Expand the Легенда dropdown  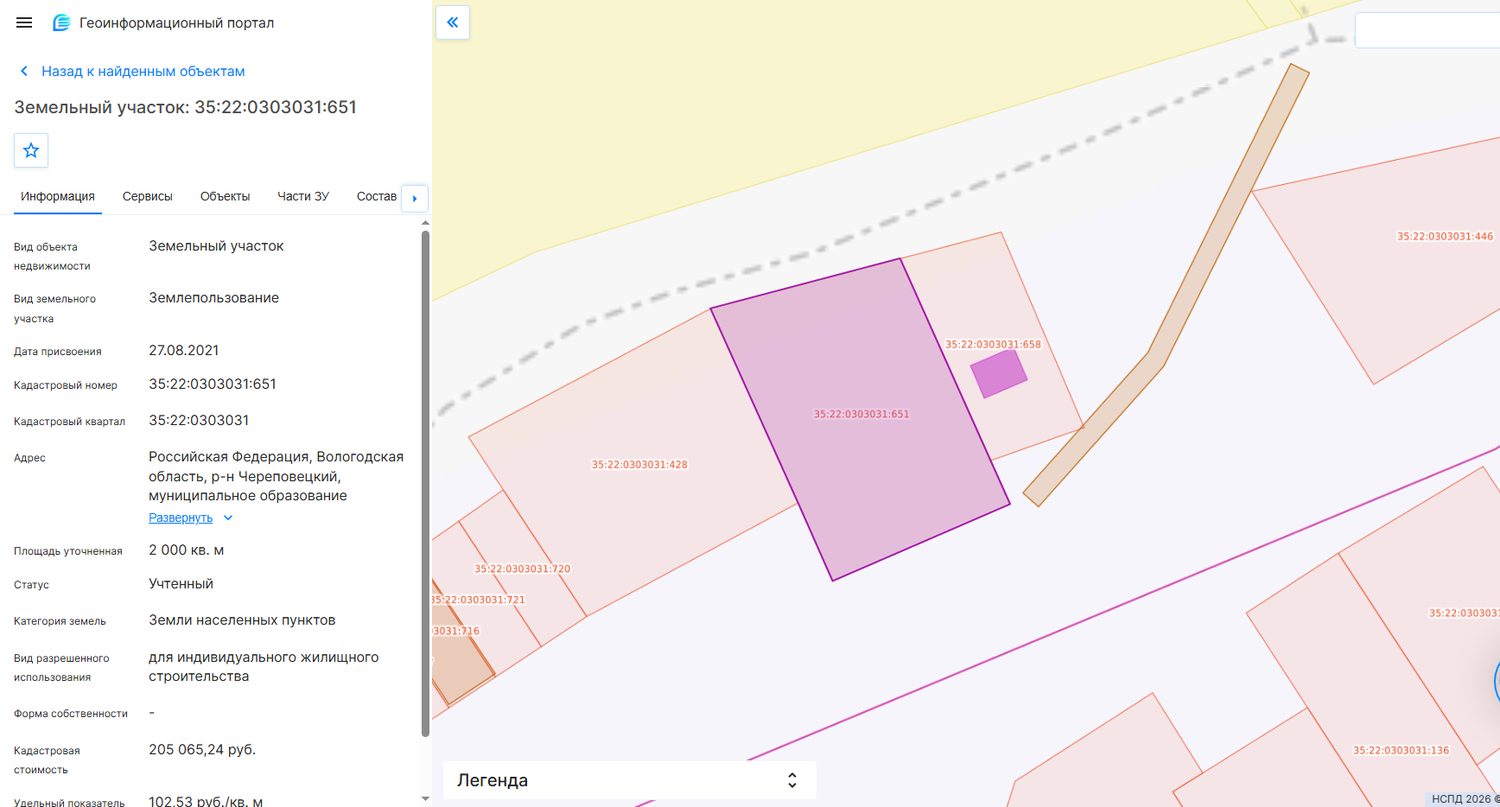[x=630, y=780]
